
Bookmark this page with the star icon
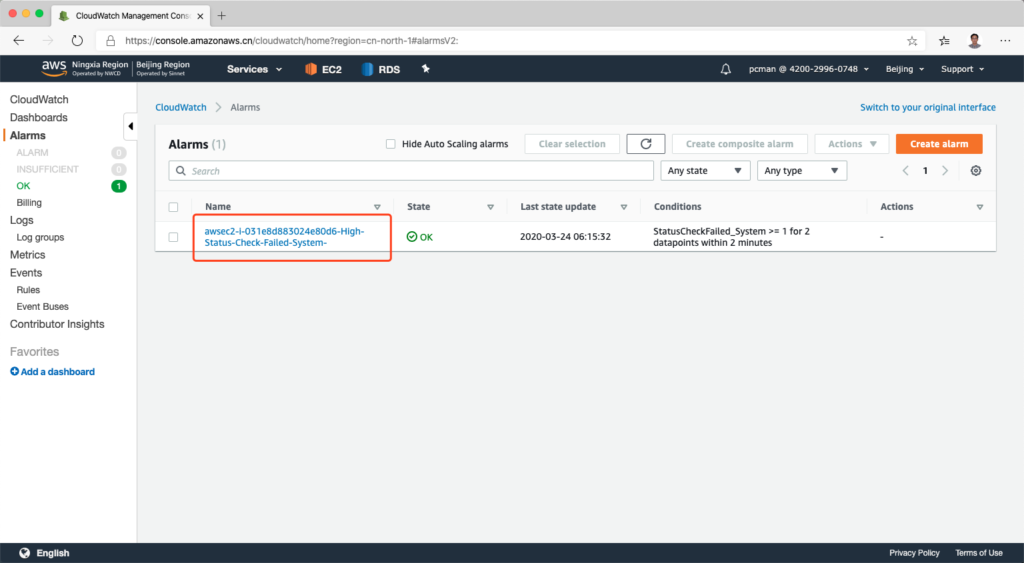pos(912,41)
